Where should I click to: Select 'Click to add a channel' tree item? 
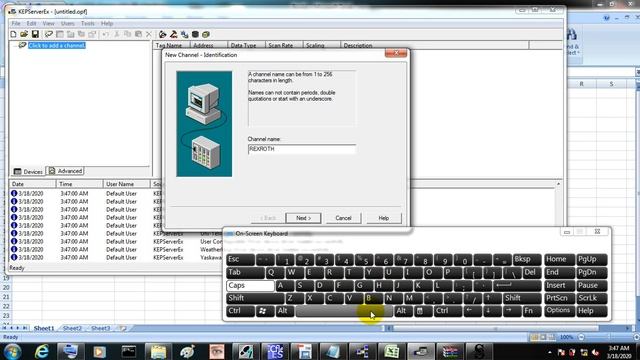click(x=57, y=45)
